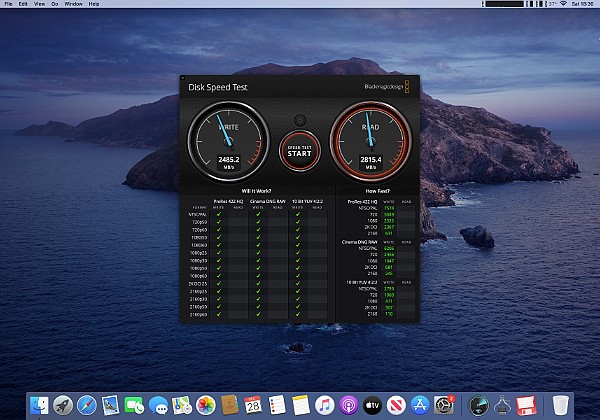Open Launchpad from the dock
The image size is (600, 420).
tap(64, 404)
